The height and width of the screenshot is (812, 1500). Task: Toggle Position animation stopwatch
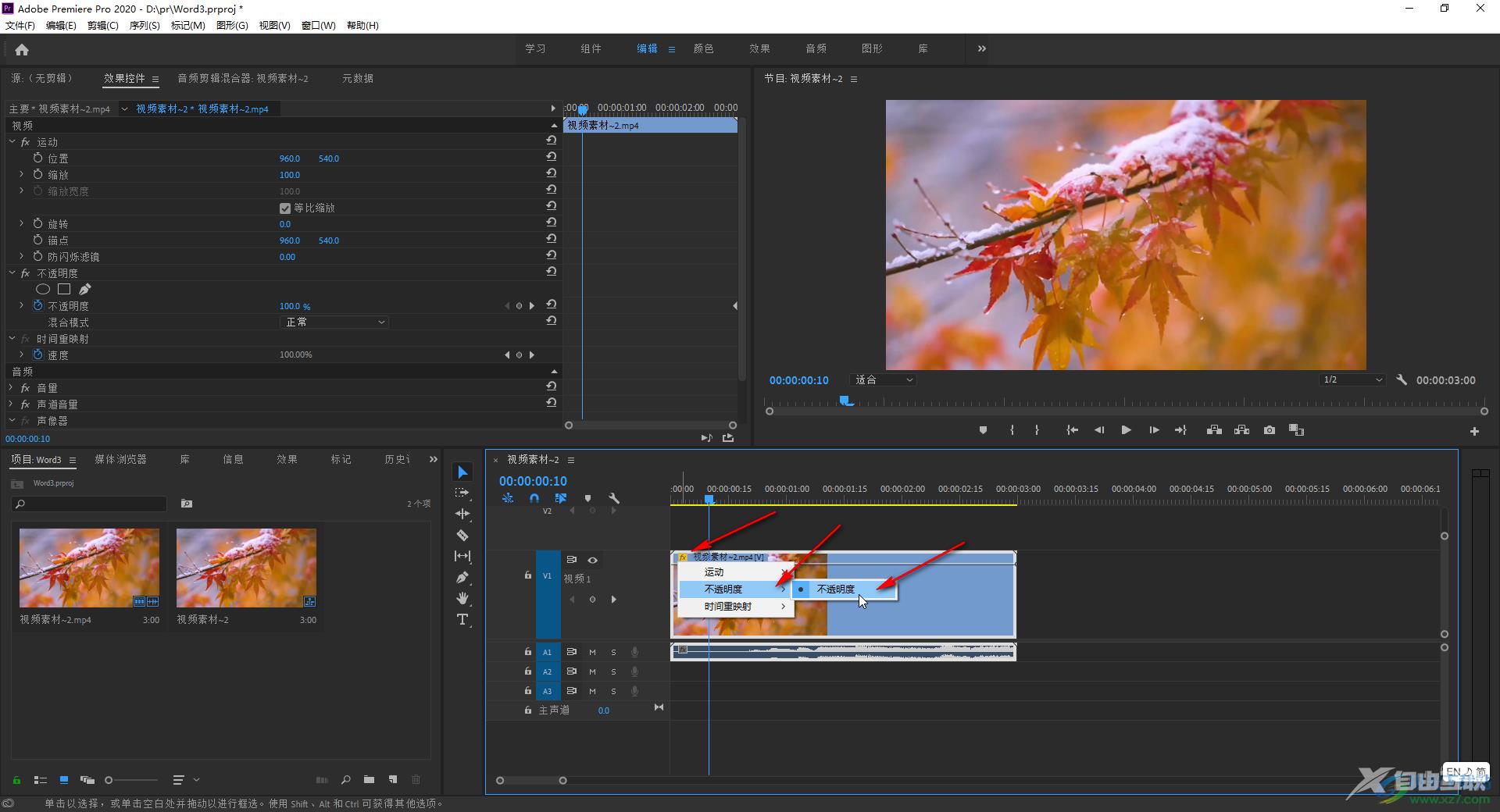pos(37,158)
